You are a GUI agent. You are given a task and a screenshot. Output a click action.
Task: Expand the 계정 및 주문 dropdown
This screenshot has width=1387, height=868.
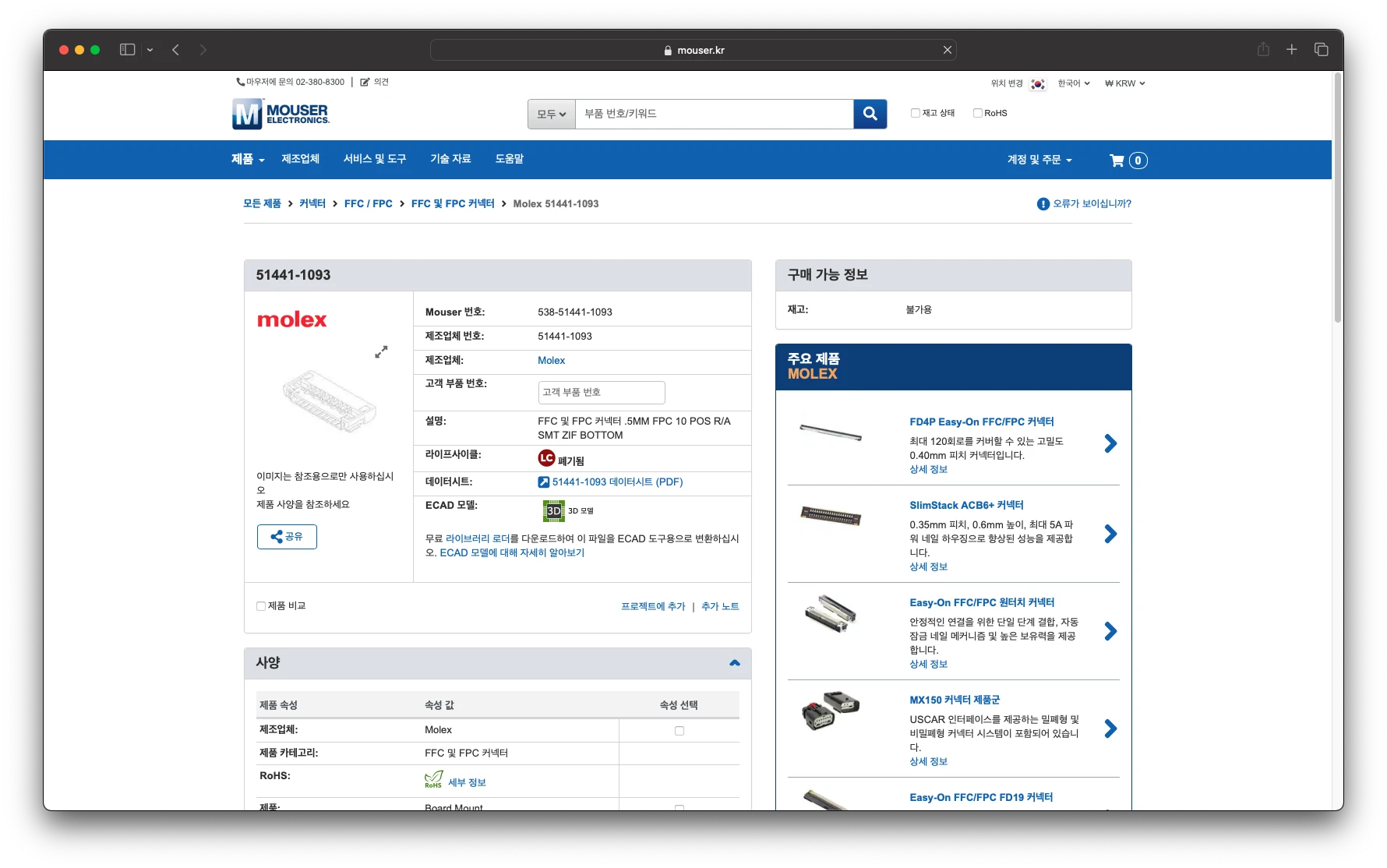1039,160
